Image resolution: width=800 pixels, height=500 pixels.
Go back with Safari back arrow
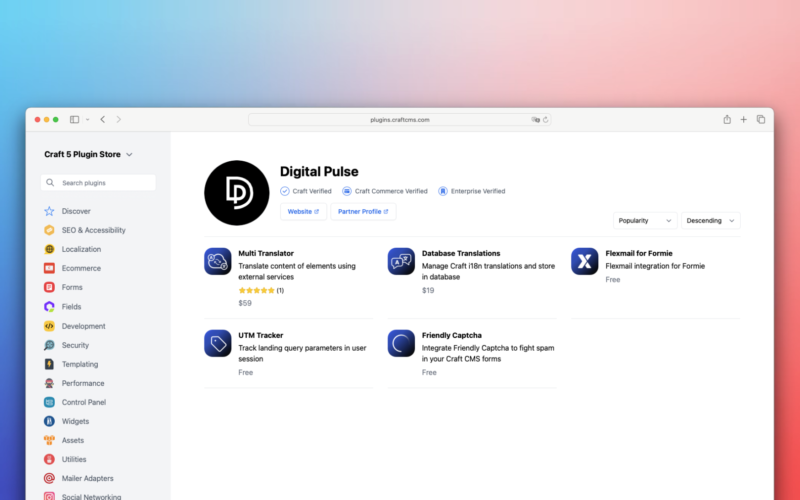point(103,119)
